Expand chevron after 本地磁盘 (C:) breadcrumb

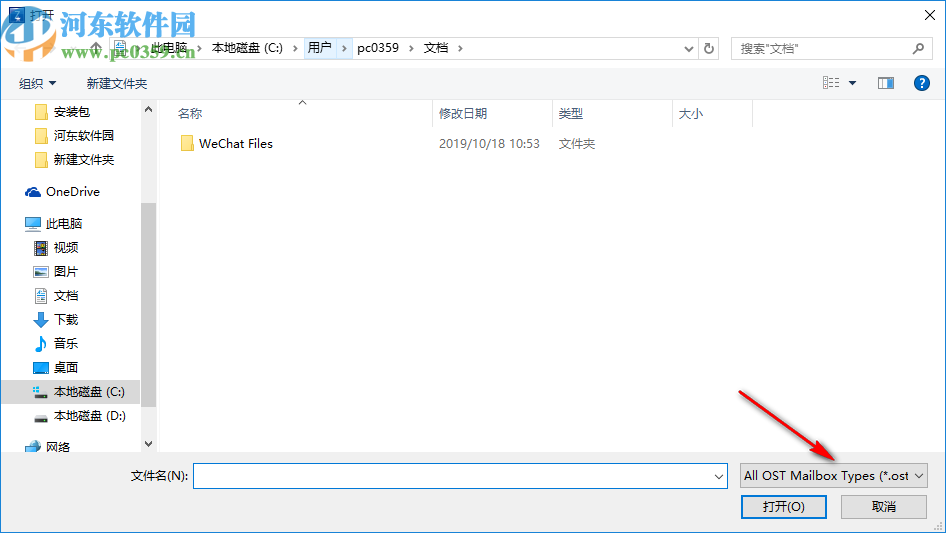pos(295,48)
